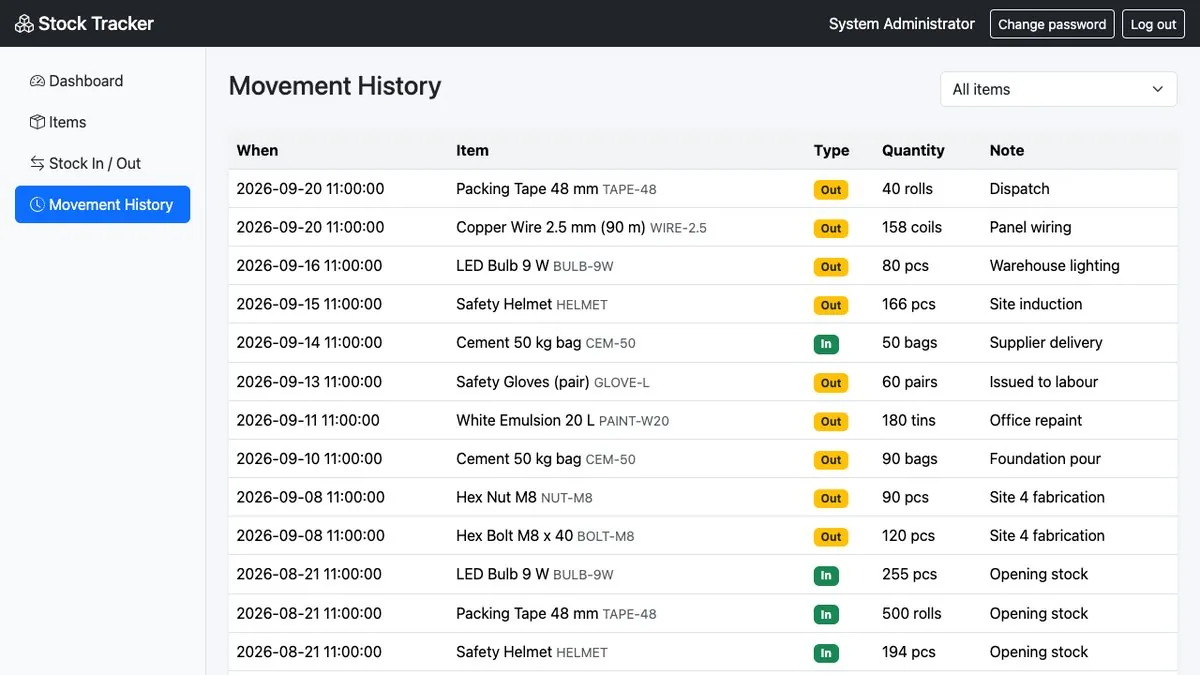The height and width of the screenshot is (675, 1200).
Task: Click the 166 pcs quantity
Action: pyautogui.click(x=909, y=304)
